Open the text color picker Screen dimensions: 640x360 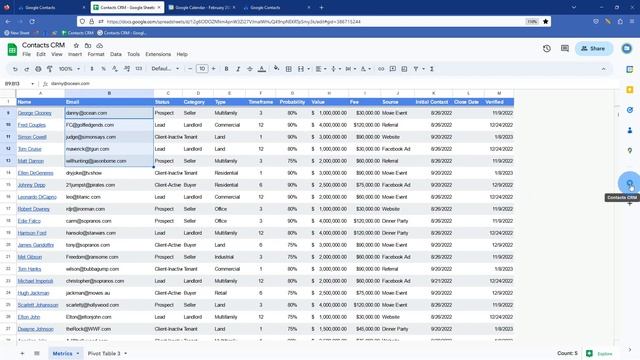point(262,69)
